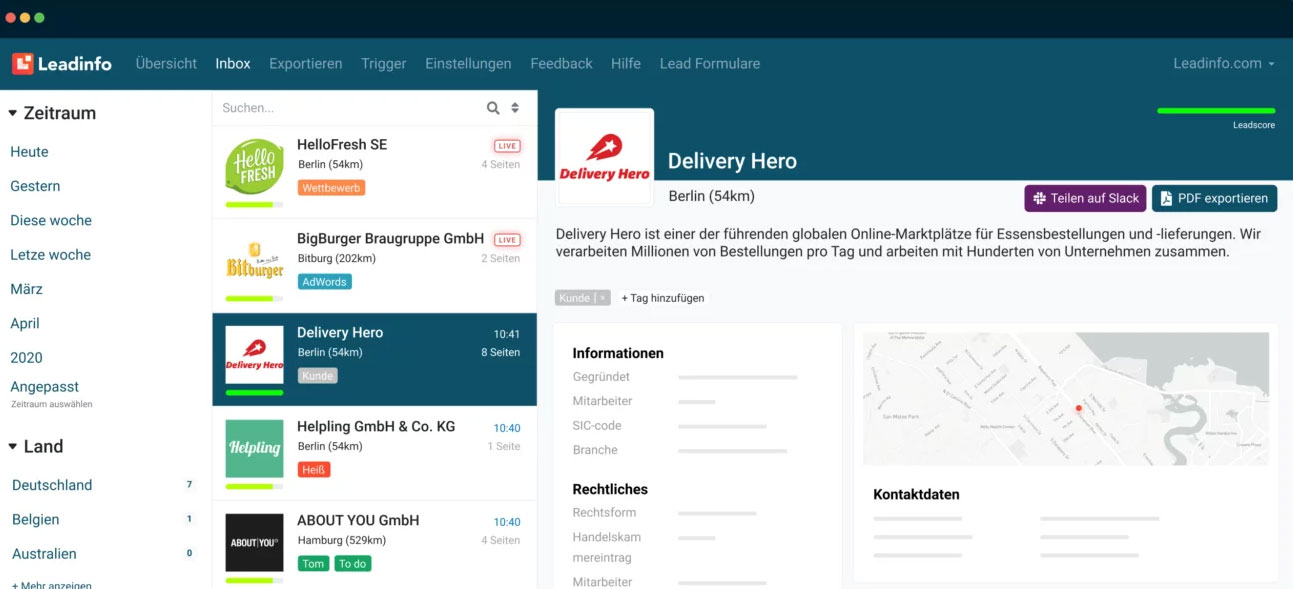
Task: Click the Leadscore bar in the detail header
Action: (x=1216, y=111)
